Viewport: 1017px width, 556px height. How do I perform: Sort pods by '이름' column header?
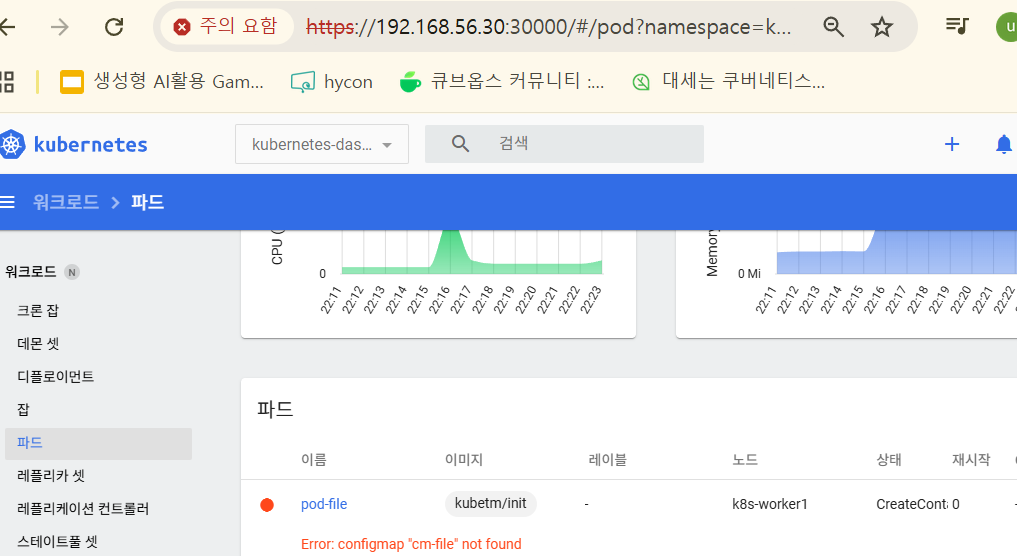[x=313, y=460]
